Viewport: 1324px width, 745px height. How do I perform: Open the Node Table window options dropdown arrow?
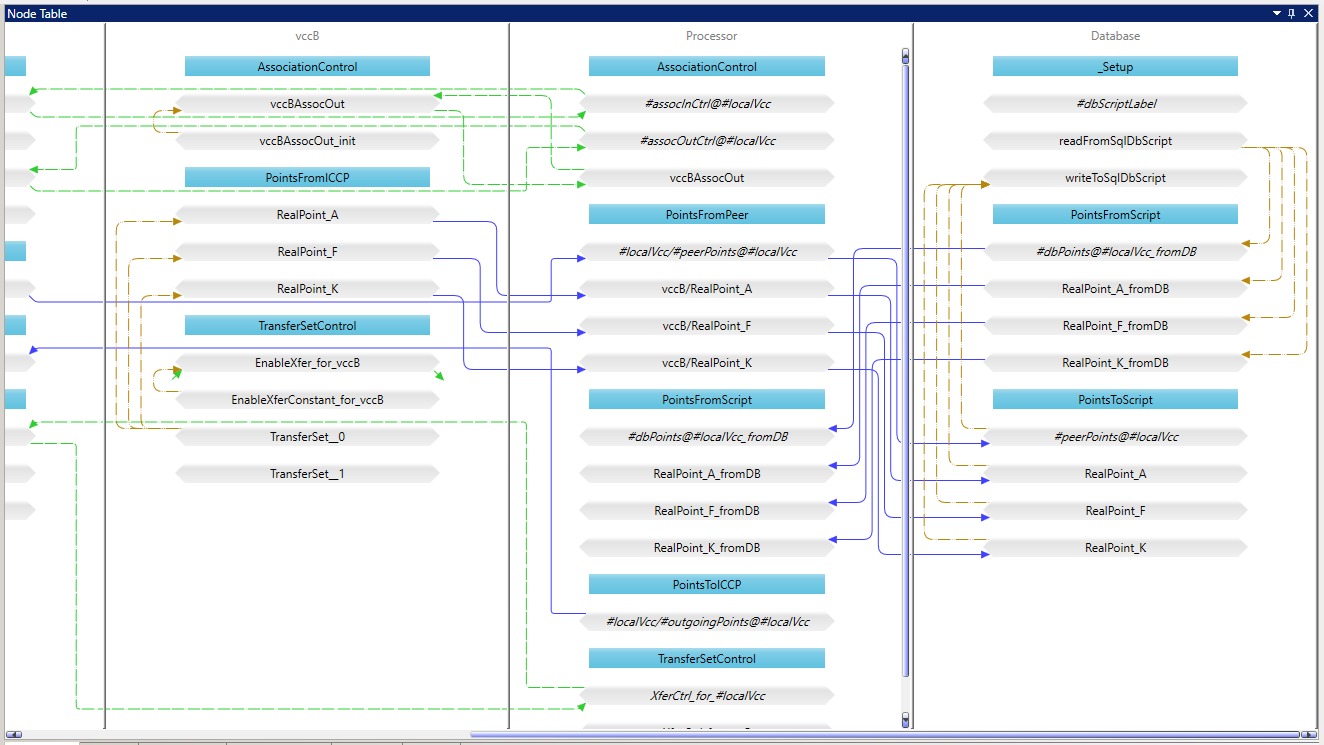click(x=1276, y=13)
